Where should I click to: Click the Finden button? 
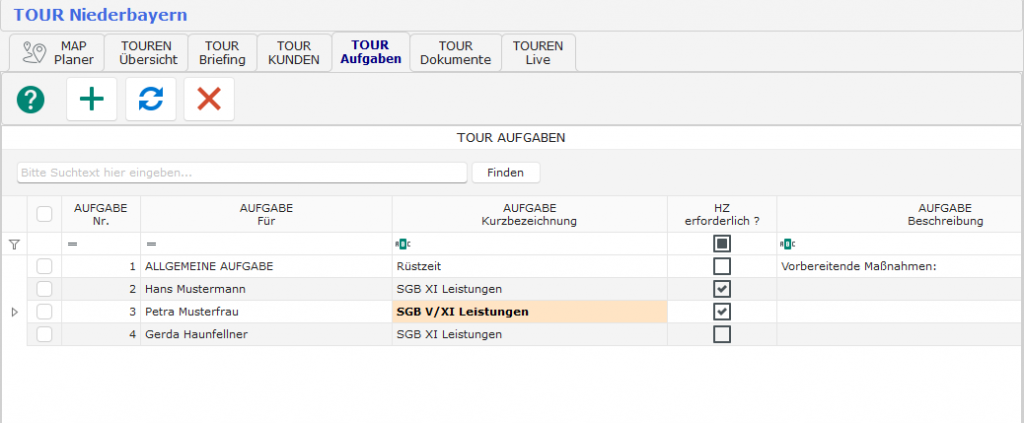coord(505,173)
